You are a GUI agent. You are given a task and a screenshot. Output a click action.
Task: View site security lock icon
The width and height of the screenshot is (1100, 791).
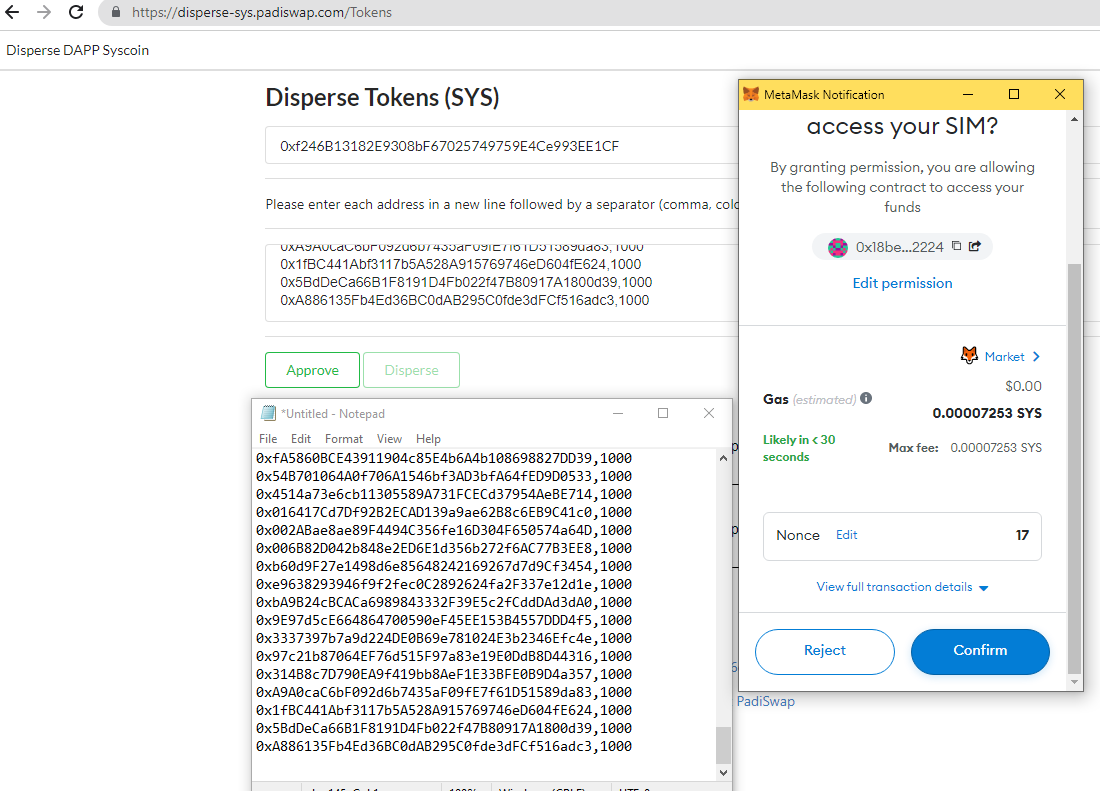point(116,12)
